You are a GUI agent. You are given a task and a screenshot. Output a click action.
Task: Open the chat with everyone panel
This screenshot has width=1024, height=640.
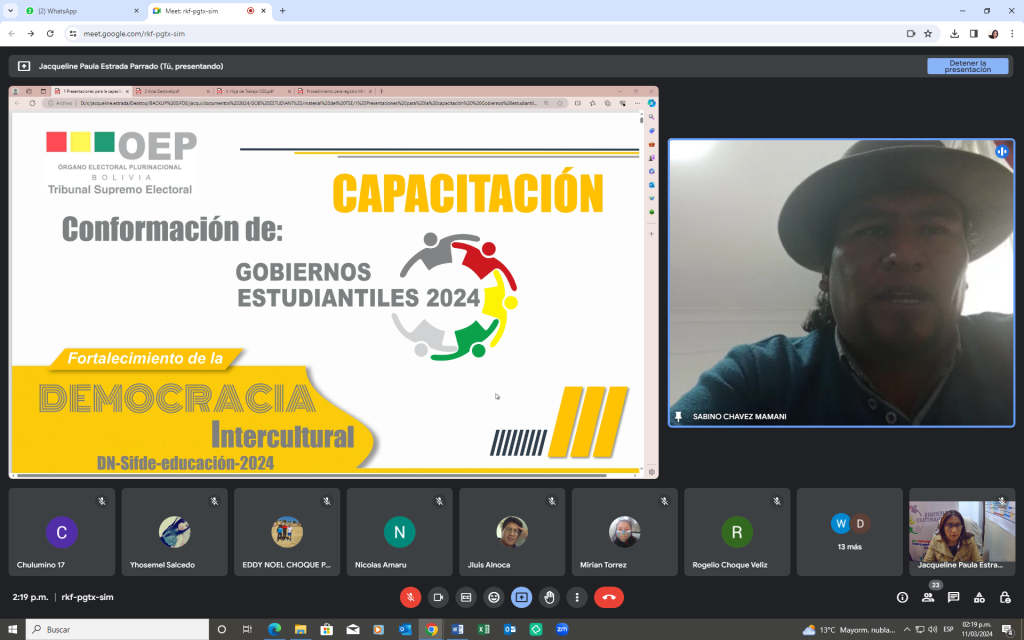[x=953, y=597]
